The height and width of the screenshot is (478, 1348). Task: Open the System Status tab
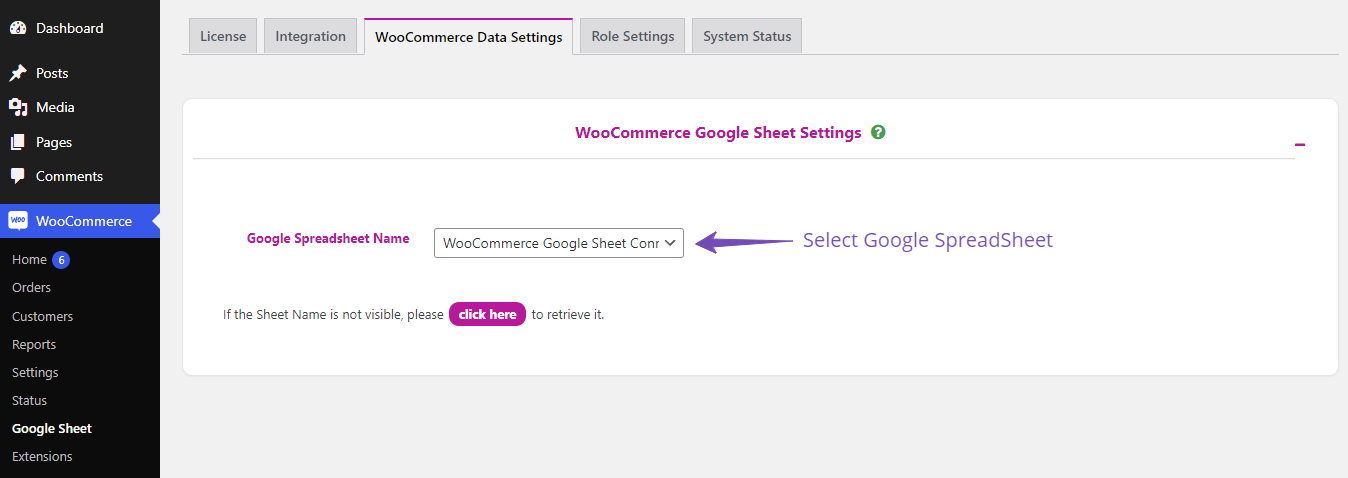pyautogui.click(x=747, y=36)
